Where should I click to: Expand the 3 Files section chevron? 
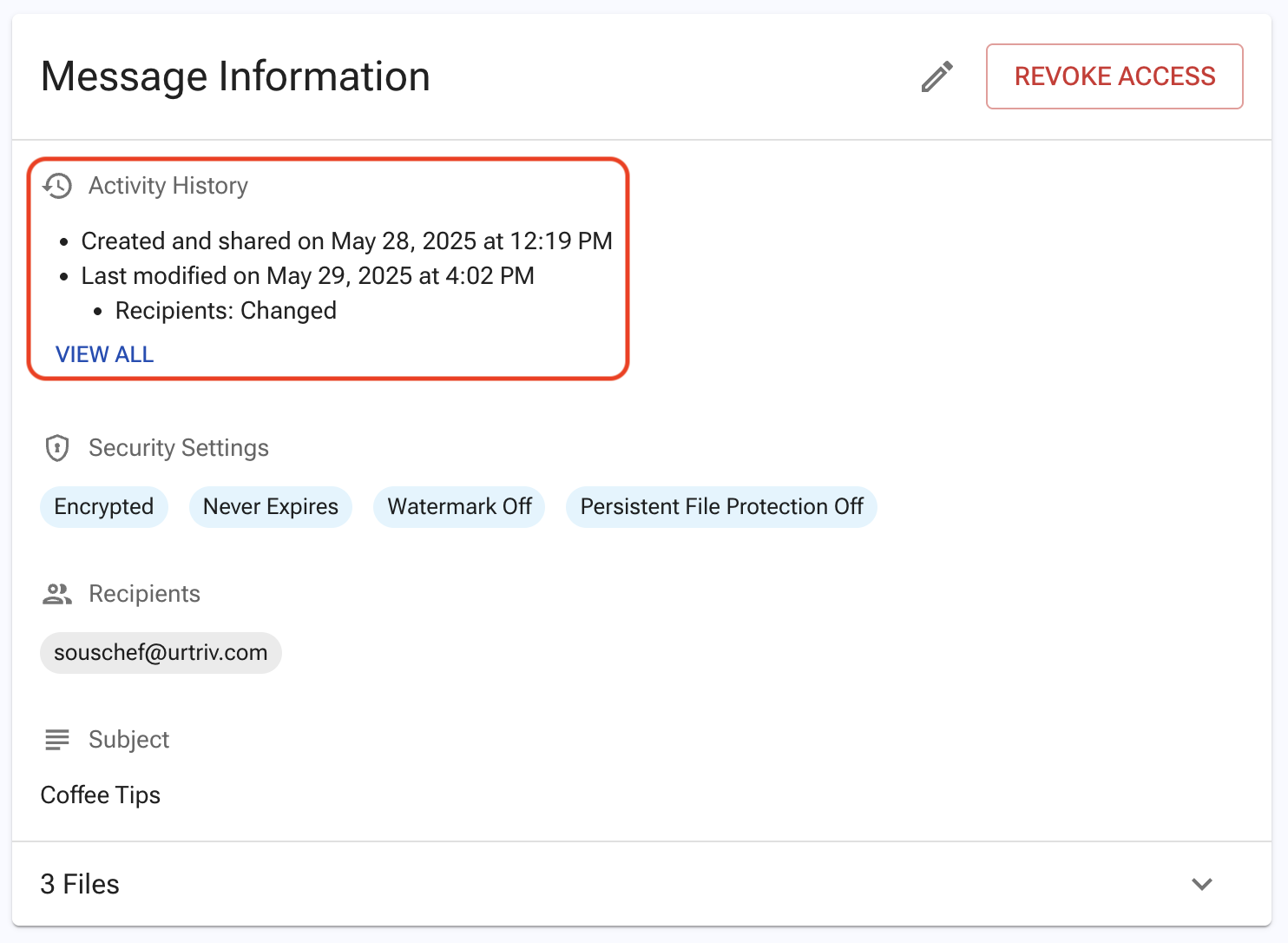pos(1202,884)
